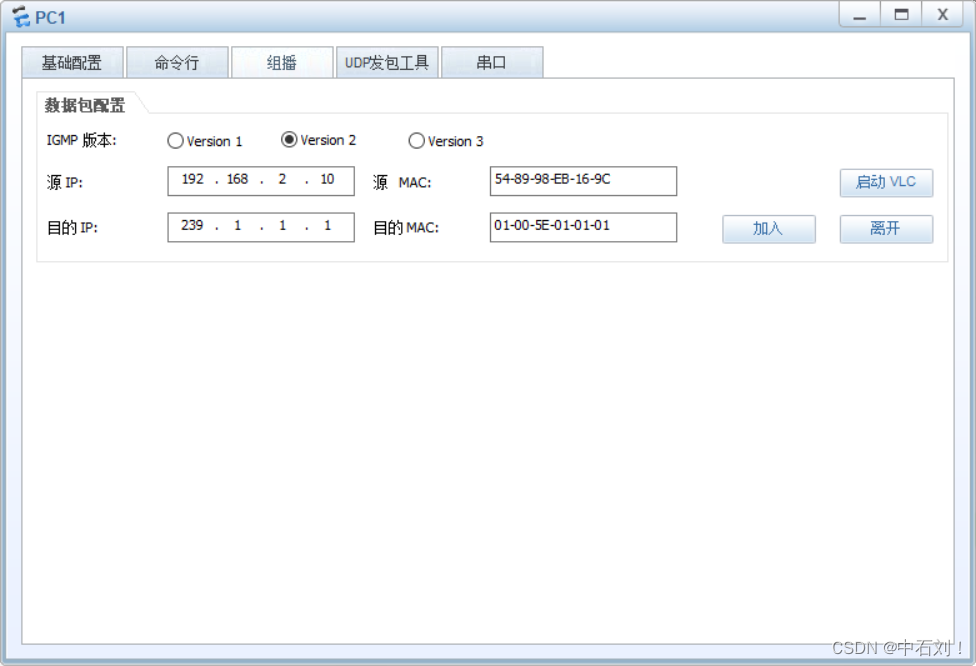Click inside the 源 IP address field
Viewport: 976px width, 666px height.
260,181
